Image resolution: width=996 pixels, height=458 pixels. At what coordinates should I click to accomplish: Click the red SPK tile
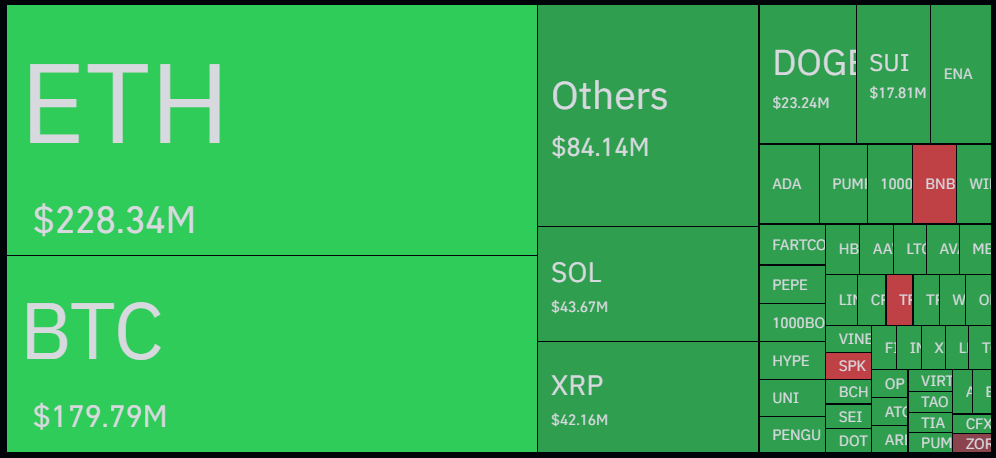click(x=848, y=366)
